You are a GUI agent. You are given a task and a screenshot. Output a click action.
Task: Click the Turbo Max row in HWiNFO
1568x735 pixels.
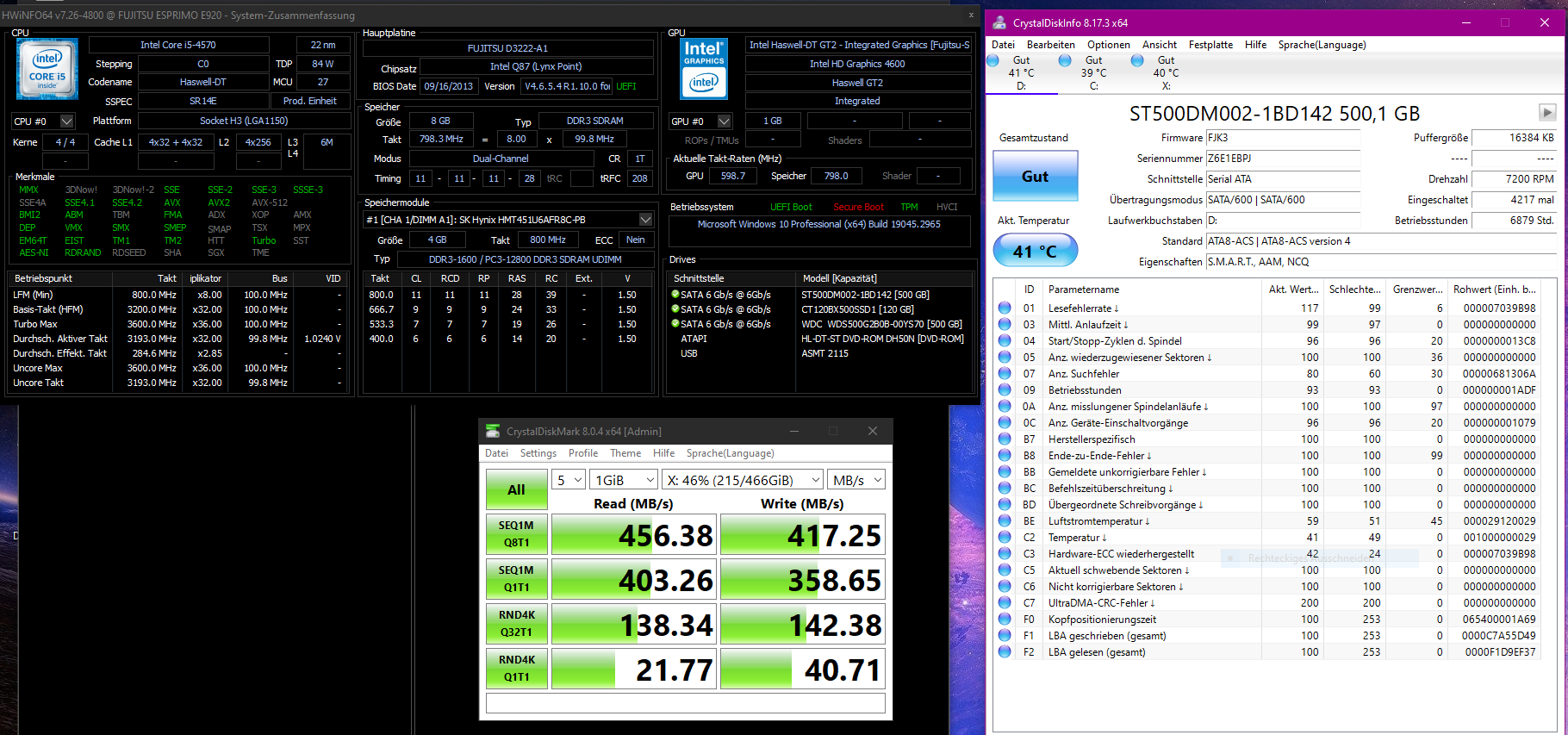click(x=178, y=324)
